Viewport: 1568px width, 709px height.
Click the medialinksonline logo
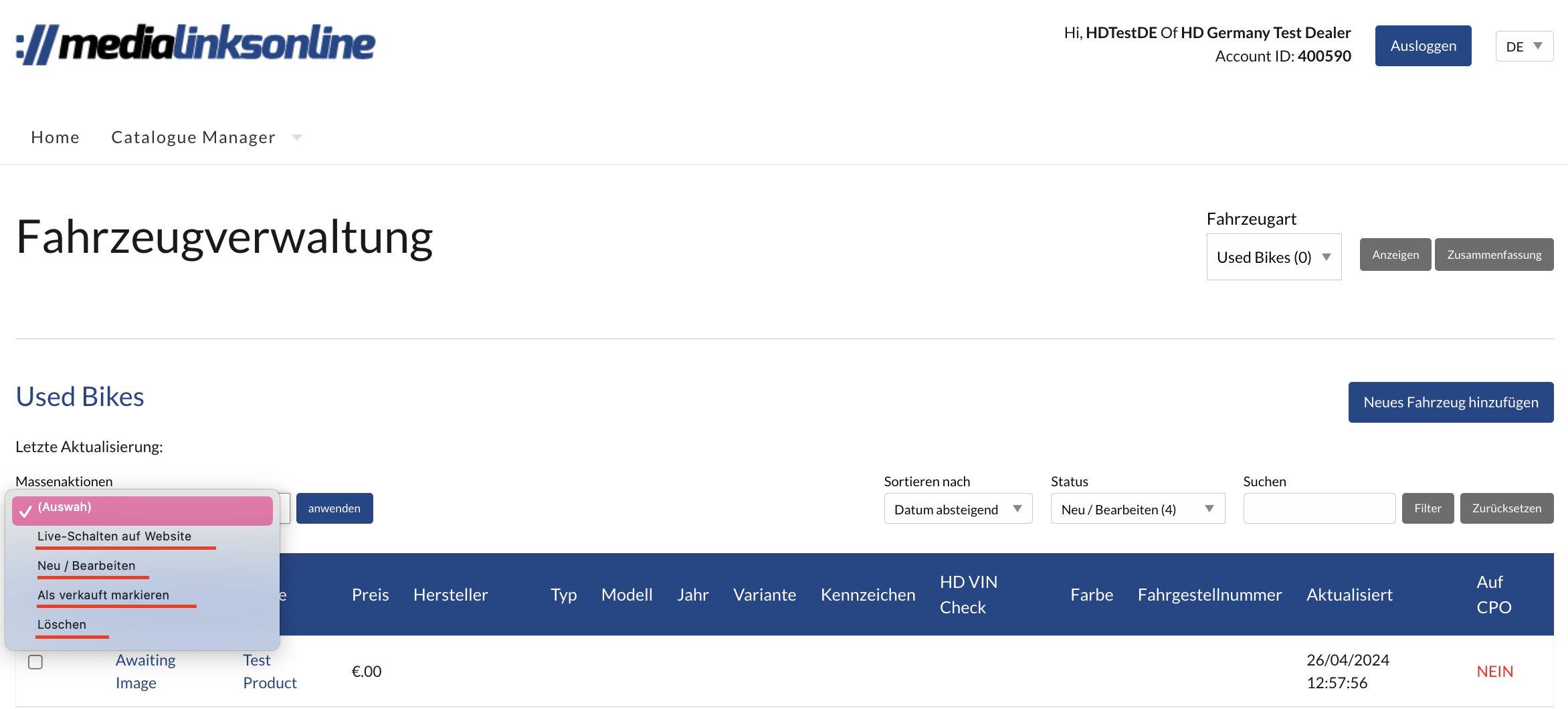pos(194,43)
